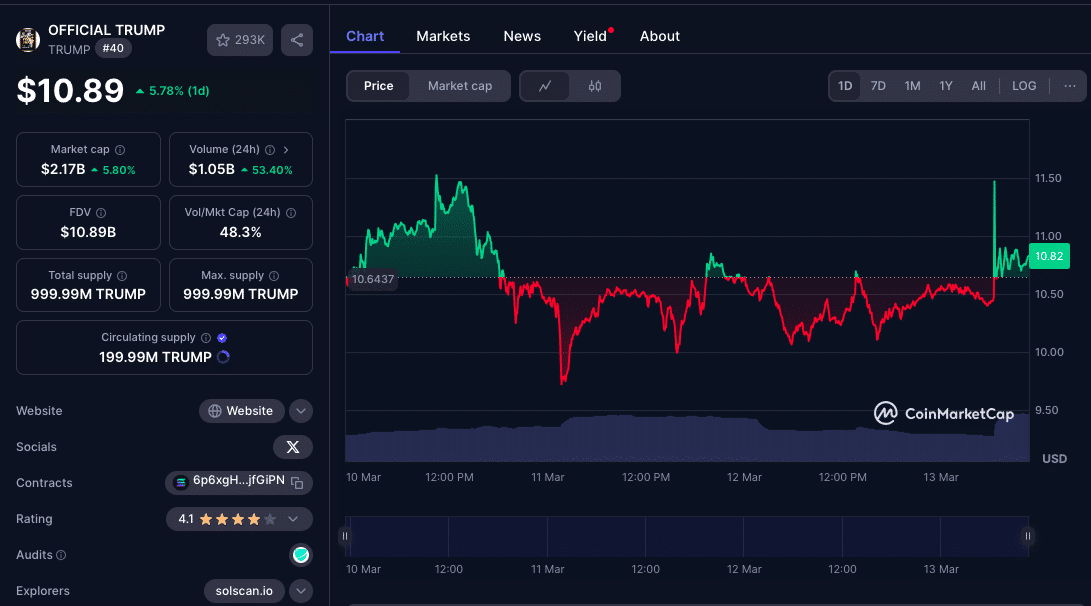Copy the contract address icon

(x=297, y=482)
